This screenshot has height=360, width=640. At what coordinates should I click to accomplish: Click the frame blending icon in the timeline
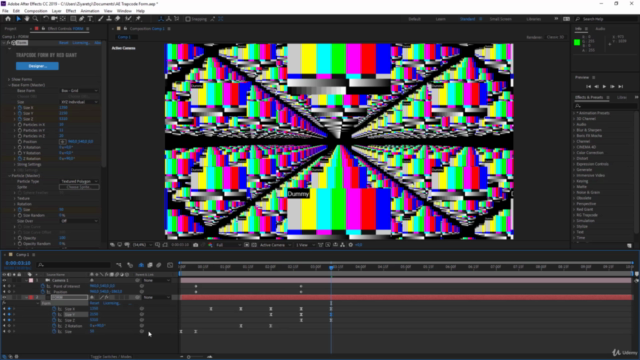(x=150, y=265)
